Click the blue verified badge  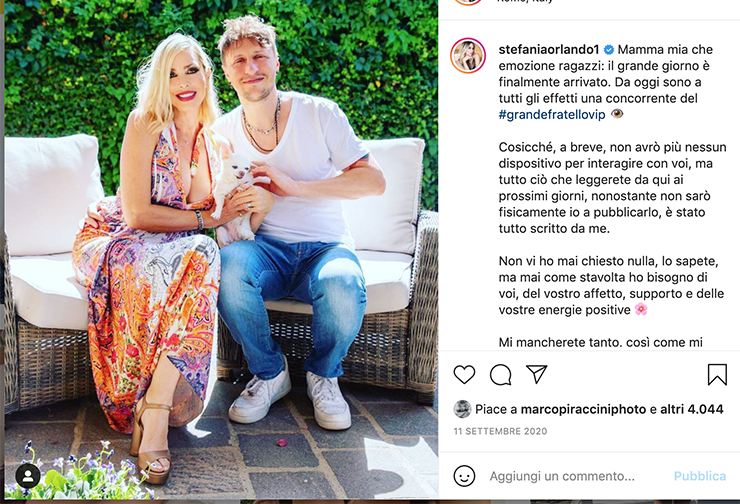click(x=609, y=50)
